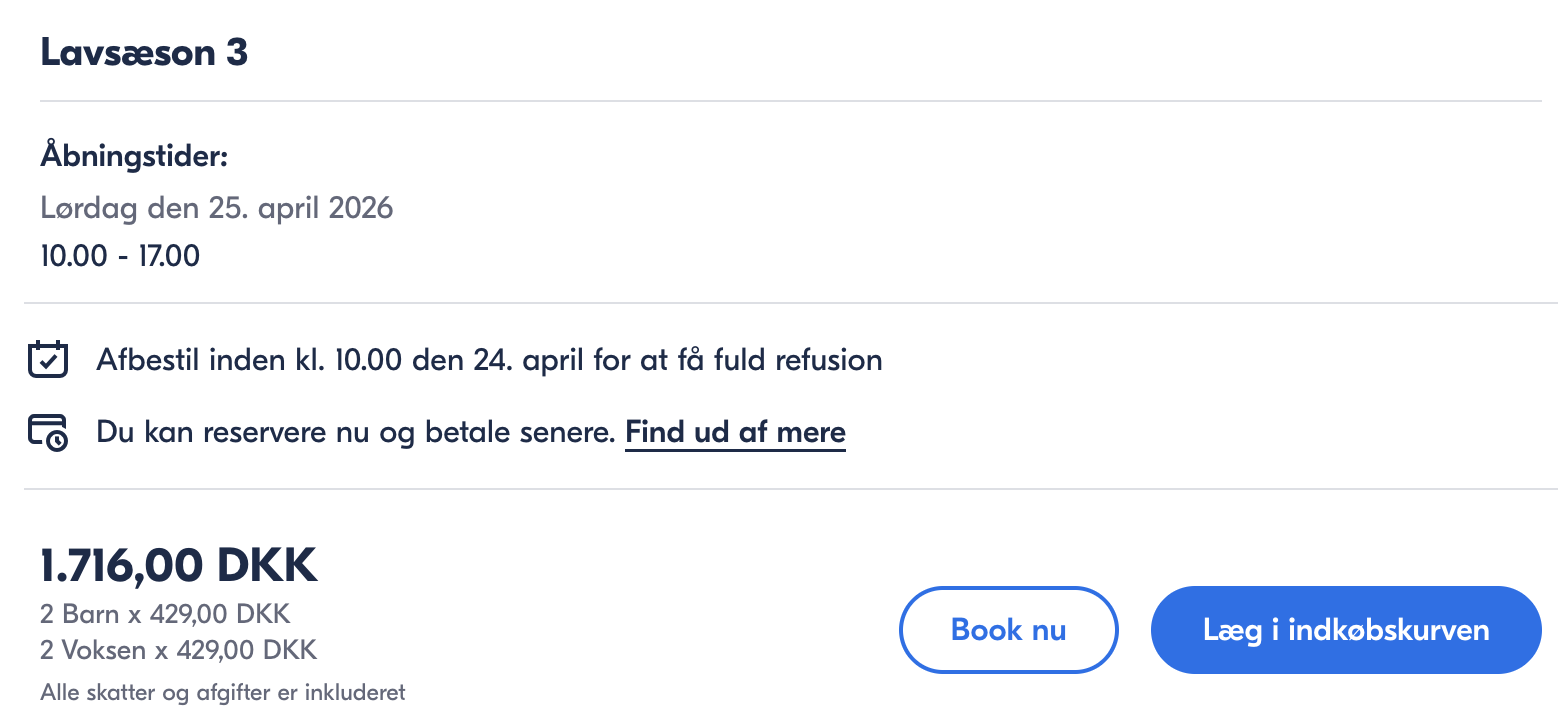1558x718 pixels.
Task: Click the opening hours '10.00 - 17.00'
Action: click(120, 256)
